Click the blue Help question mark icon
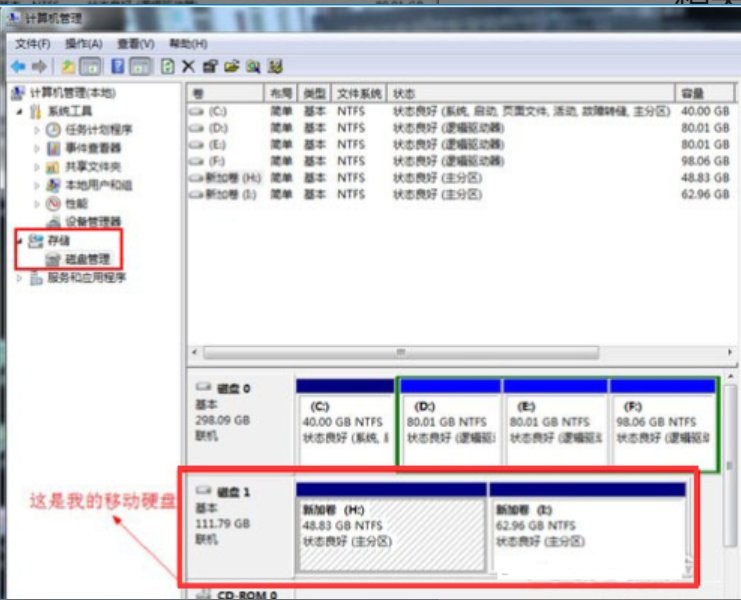The image size is (741, 600). 117,67
